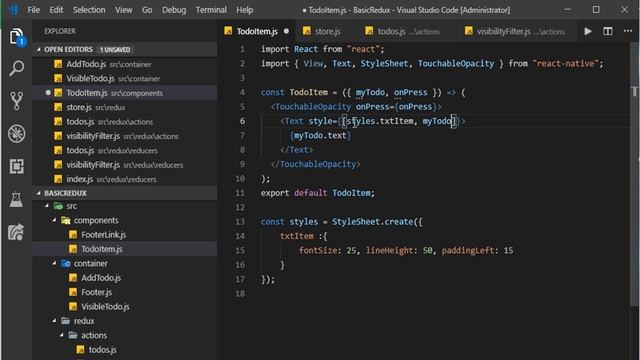Minimize the VS Code window
Screen dimensions: 640x360
tap(567, 9)
